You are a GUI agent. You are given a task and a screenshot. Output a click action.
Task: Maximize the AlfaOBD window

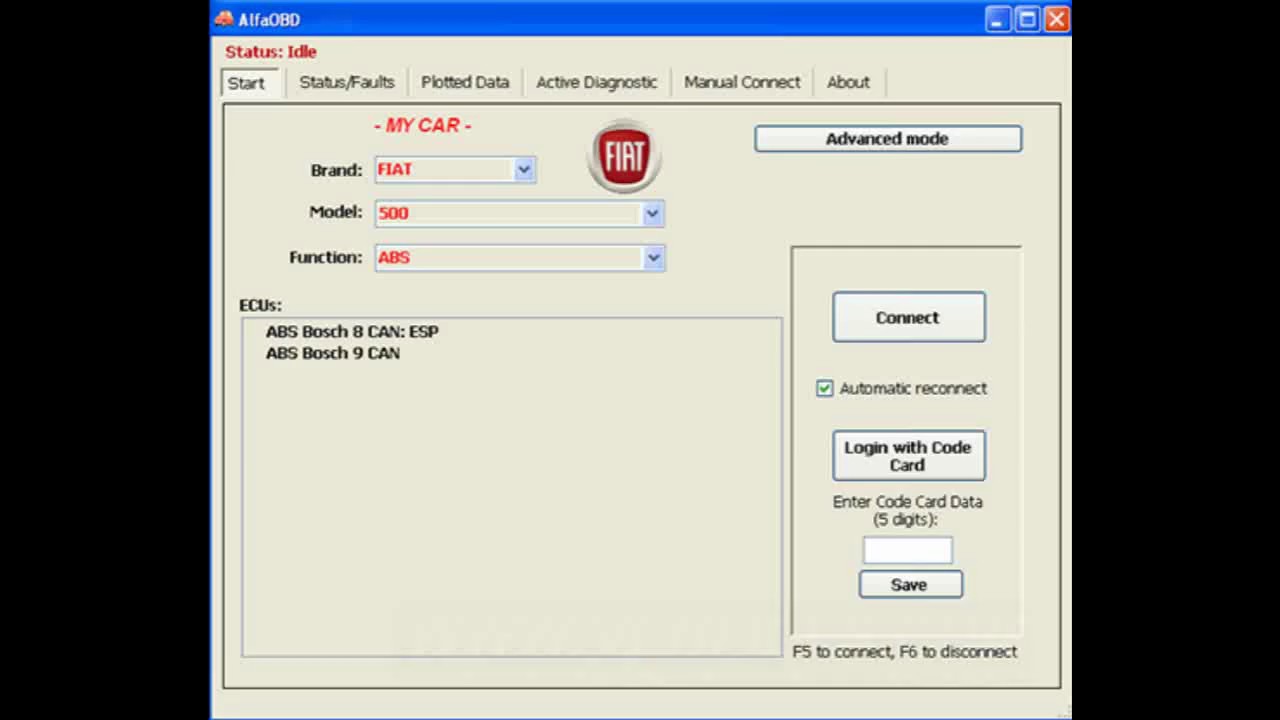coord(1027,19)
